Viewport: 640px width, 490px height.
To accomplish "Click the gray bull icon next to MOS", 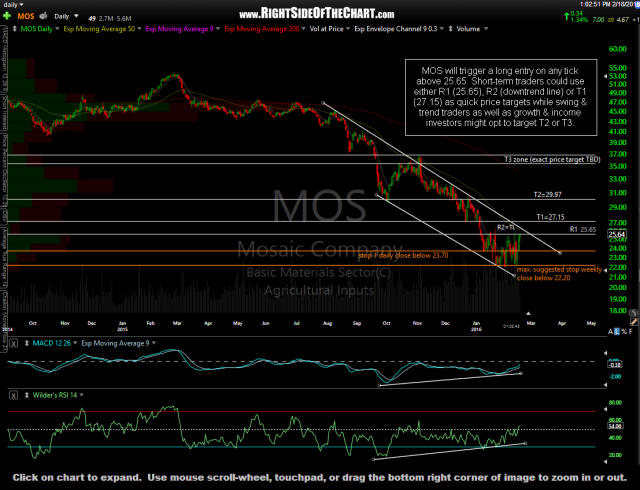I will tap(43, 16).
